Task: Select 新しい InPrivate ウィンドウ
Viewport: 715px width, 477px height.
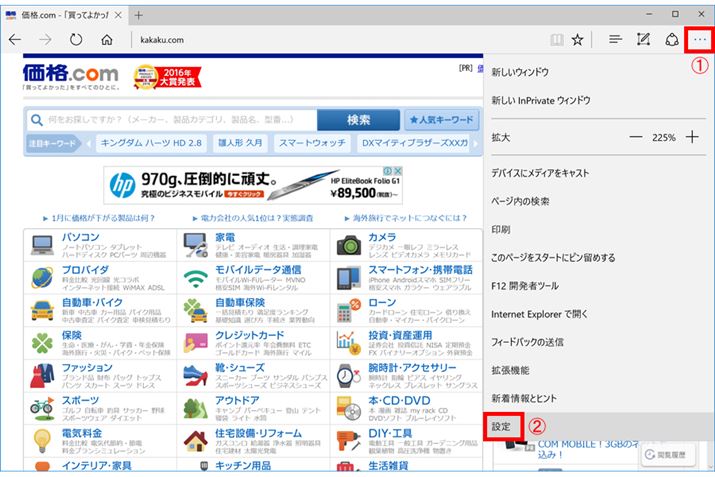Action: tap(541, 100)
